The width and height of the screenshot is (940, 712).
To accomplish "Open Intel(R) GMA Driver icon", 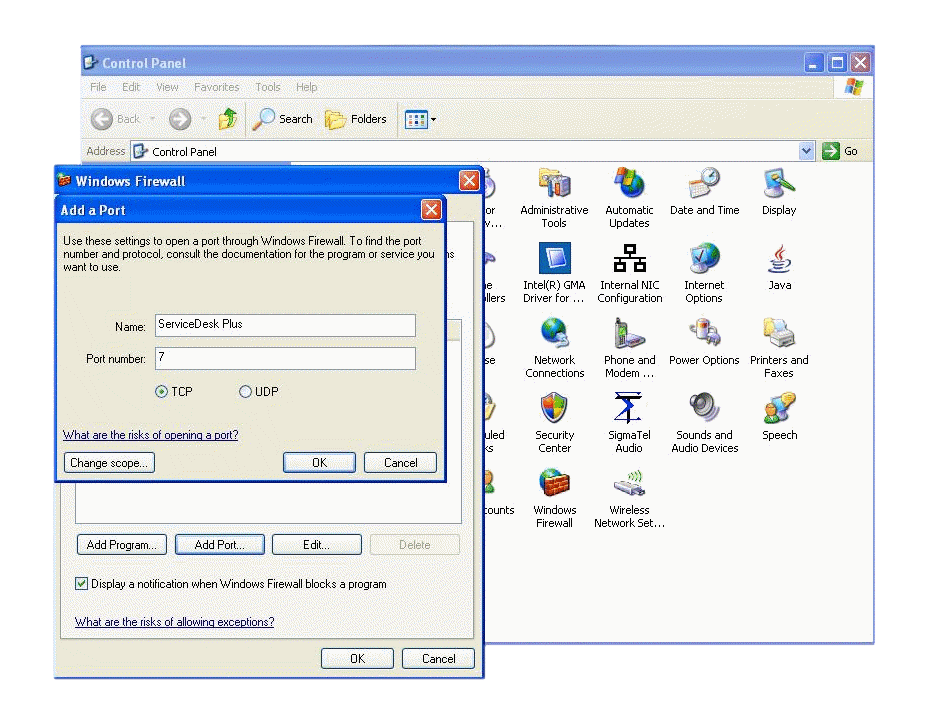I will tap(554, 273).
